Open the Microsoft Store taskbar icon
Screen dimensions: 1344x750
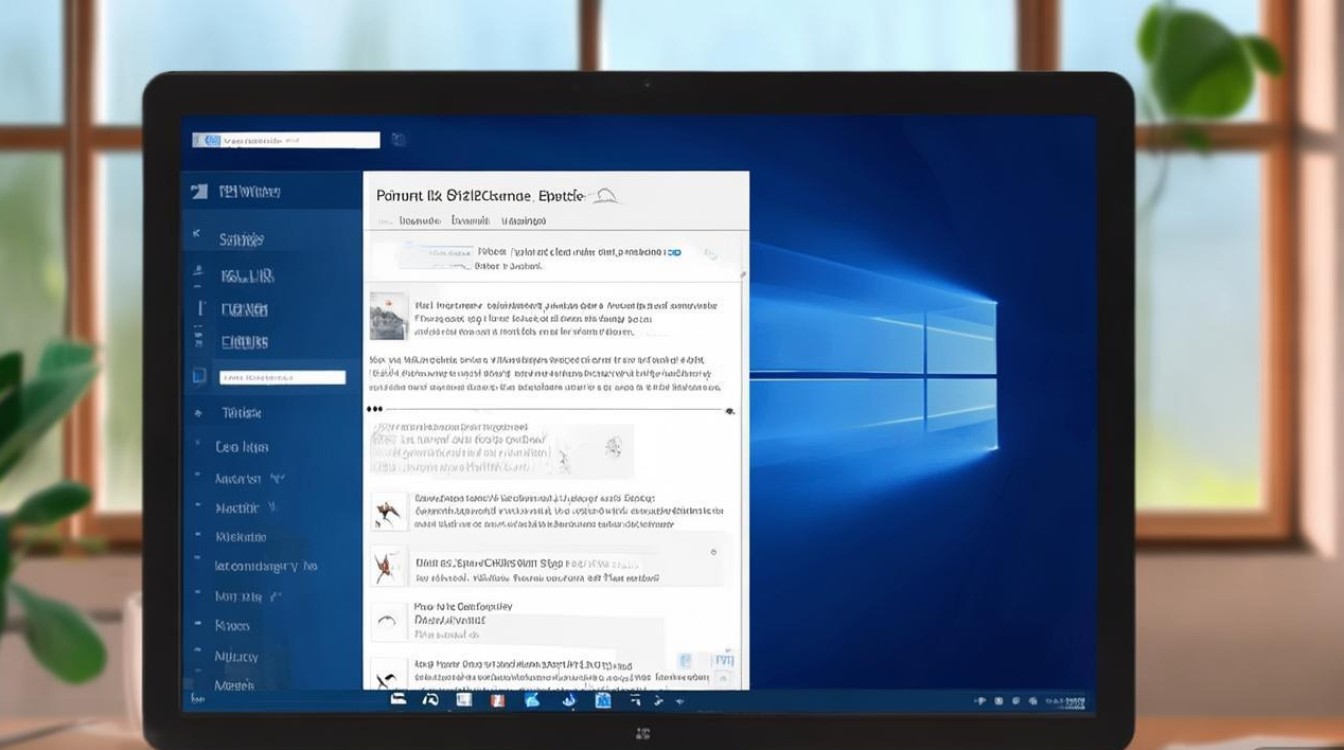[603, 700]
